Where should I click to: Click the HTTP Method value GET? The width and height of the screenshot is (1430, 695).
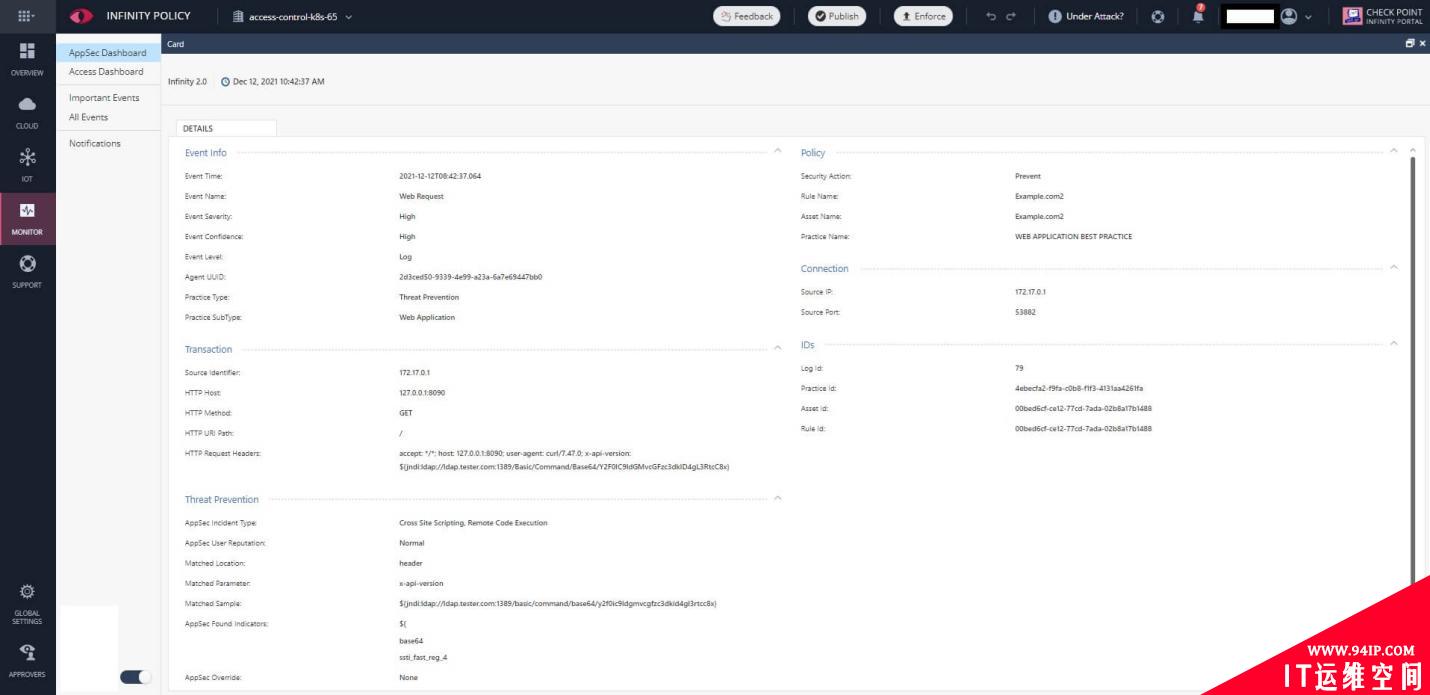(x=406, y=413)
